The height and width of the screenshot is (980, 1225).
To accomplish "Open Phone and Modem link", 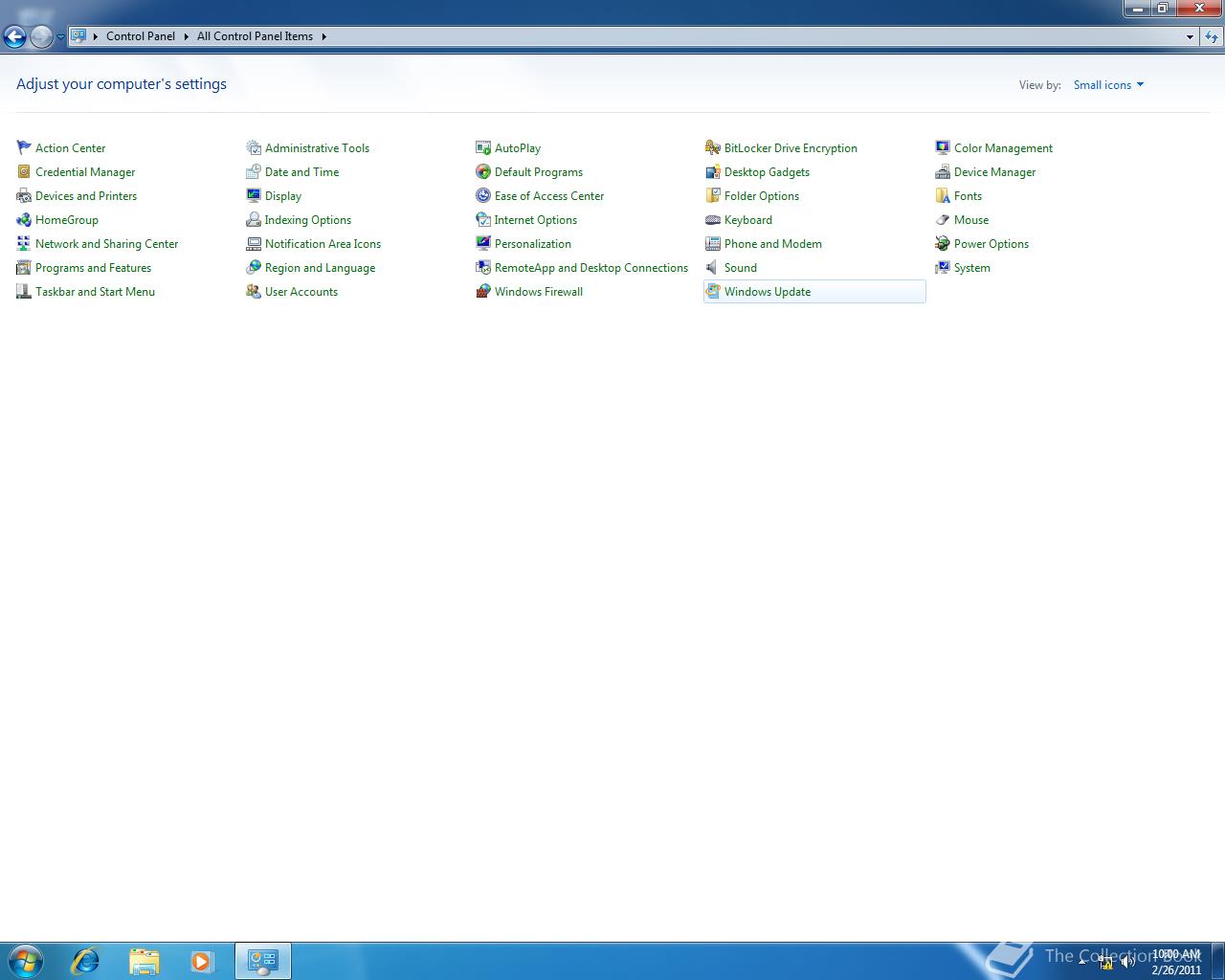I will coord(773,244).
